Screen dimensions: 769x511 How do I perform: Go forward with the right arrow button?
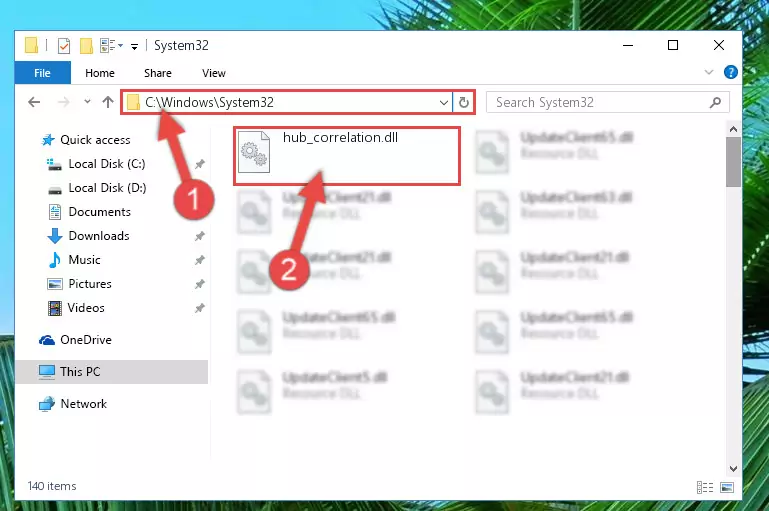[63, 102]
